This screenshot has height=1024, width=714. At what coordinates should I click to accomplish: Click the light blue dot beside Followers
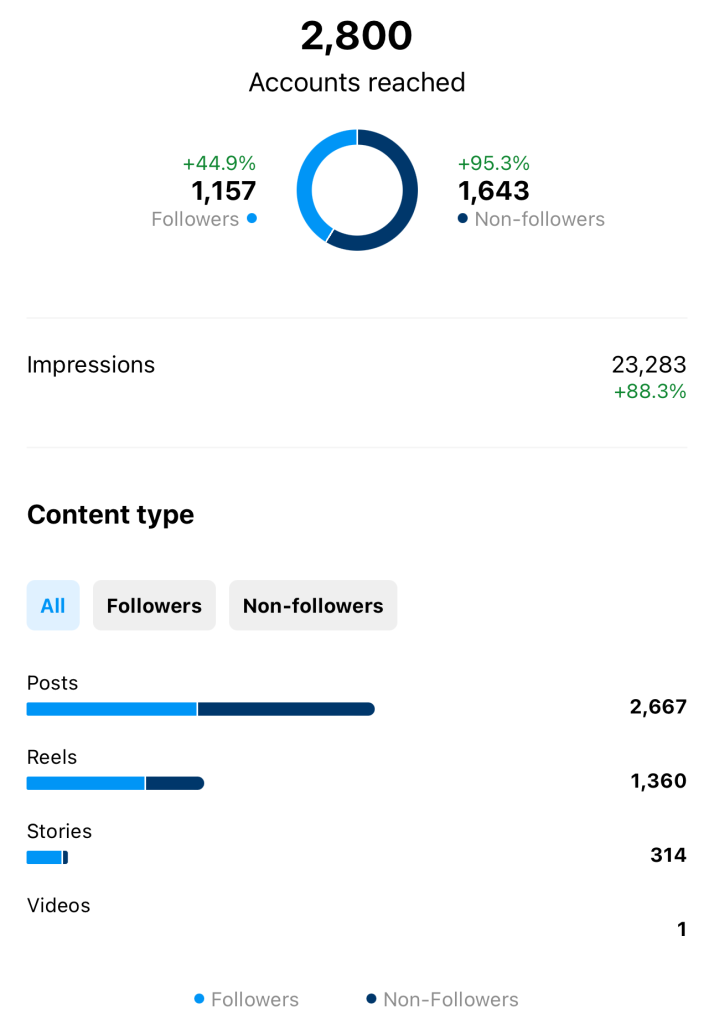tap(251, 218)
